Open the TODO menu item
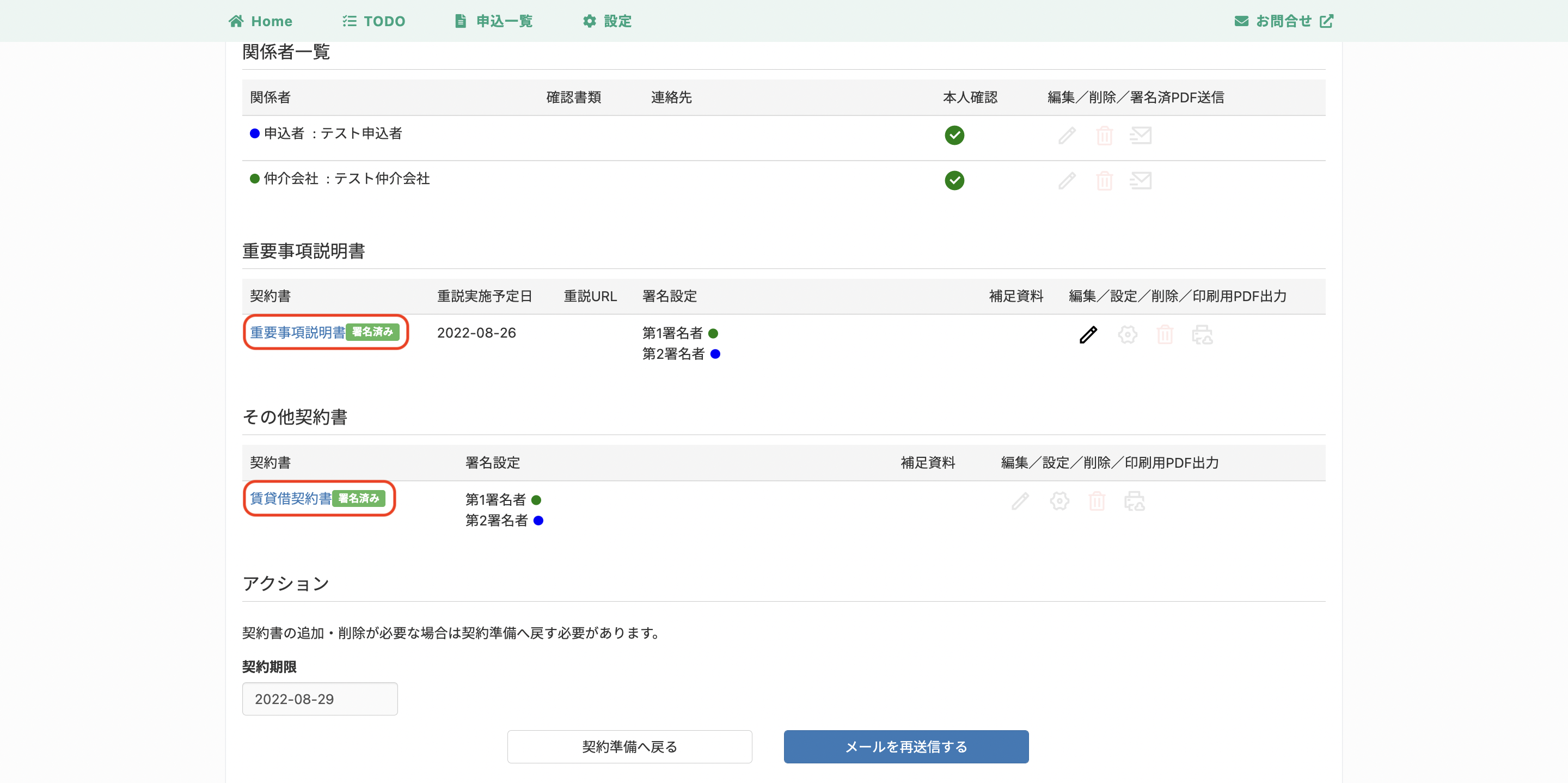This screenshot has height=783, width=1568. coord(373,21)
